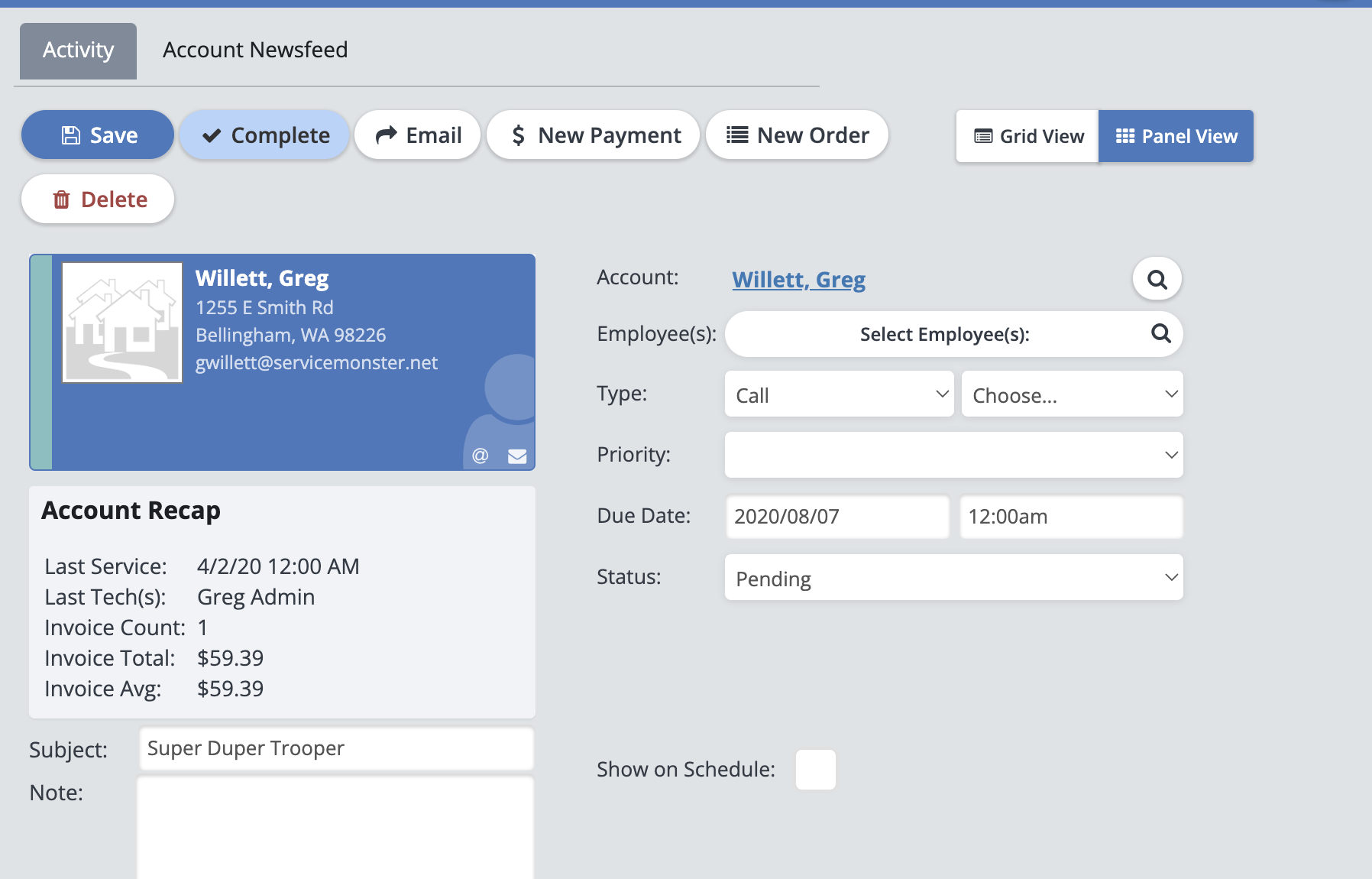Mark the activity as Complete

point(264,135)
